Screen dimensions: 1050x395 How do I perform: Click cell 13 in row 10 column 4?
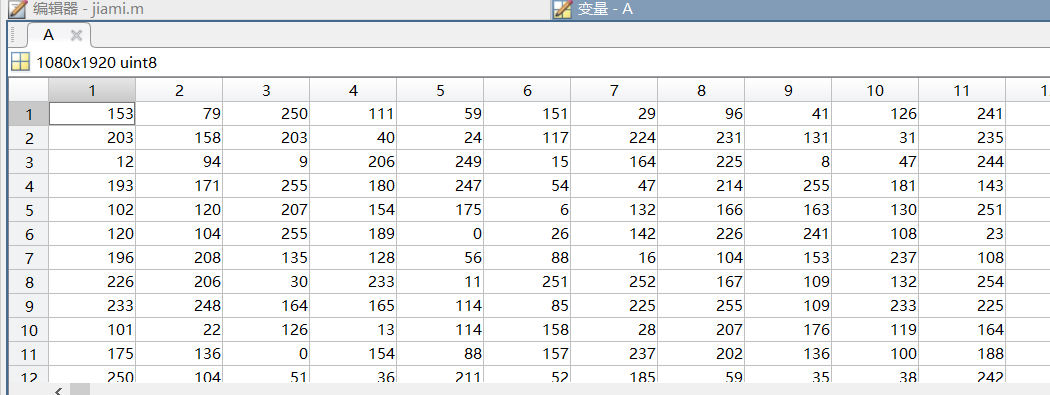pos(354,330)
